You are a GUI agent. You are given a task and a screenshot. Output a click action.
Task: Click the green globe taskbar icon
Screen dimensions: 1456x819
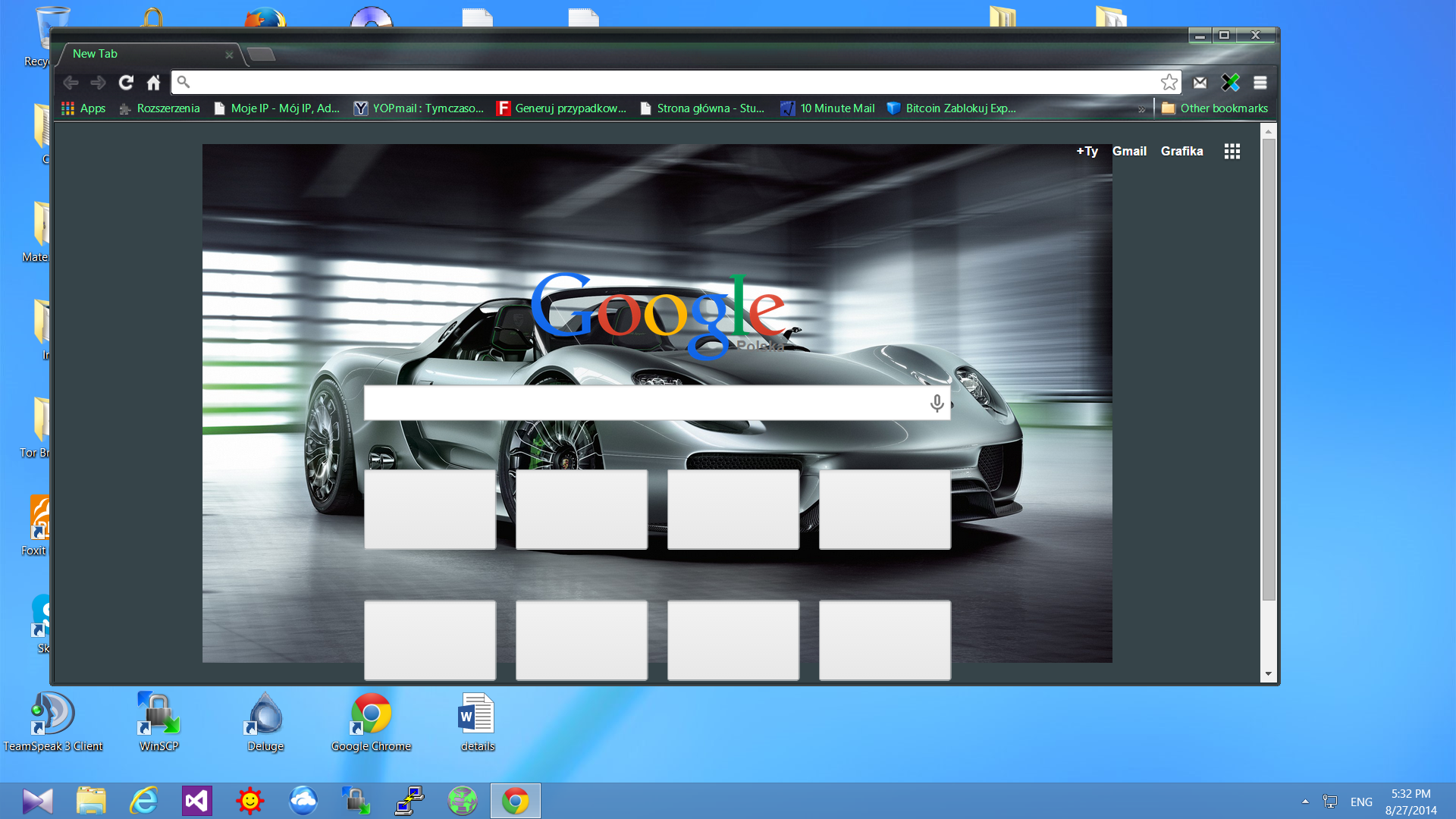tap(463, 801)
